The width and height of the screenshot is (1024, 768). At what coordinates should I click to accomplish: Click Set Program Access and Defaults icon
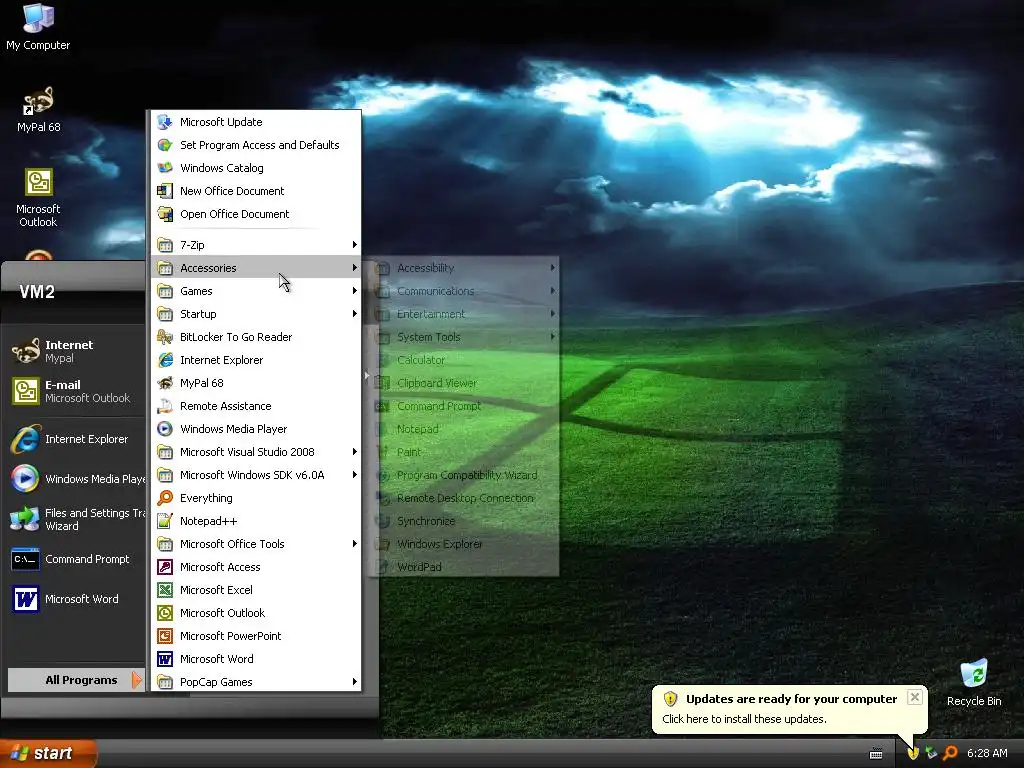pos(165,145)
